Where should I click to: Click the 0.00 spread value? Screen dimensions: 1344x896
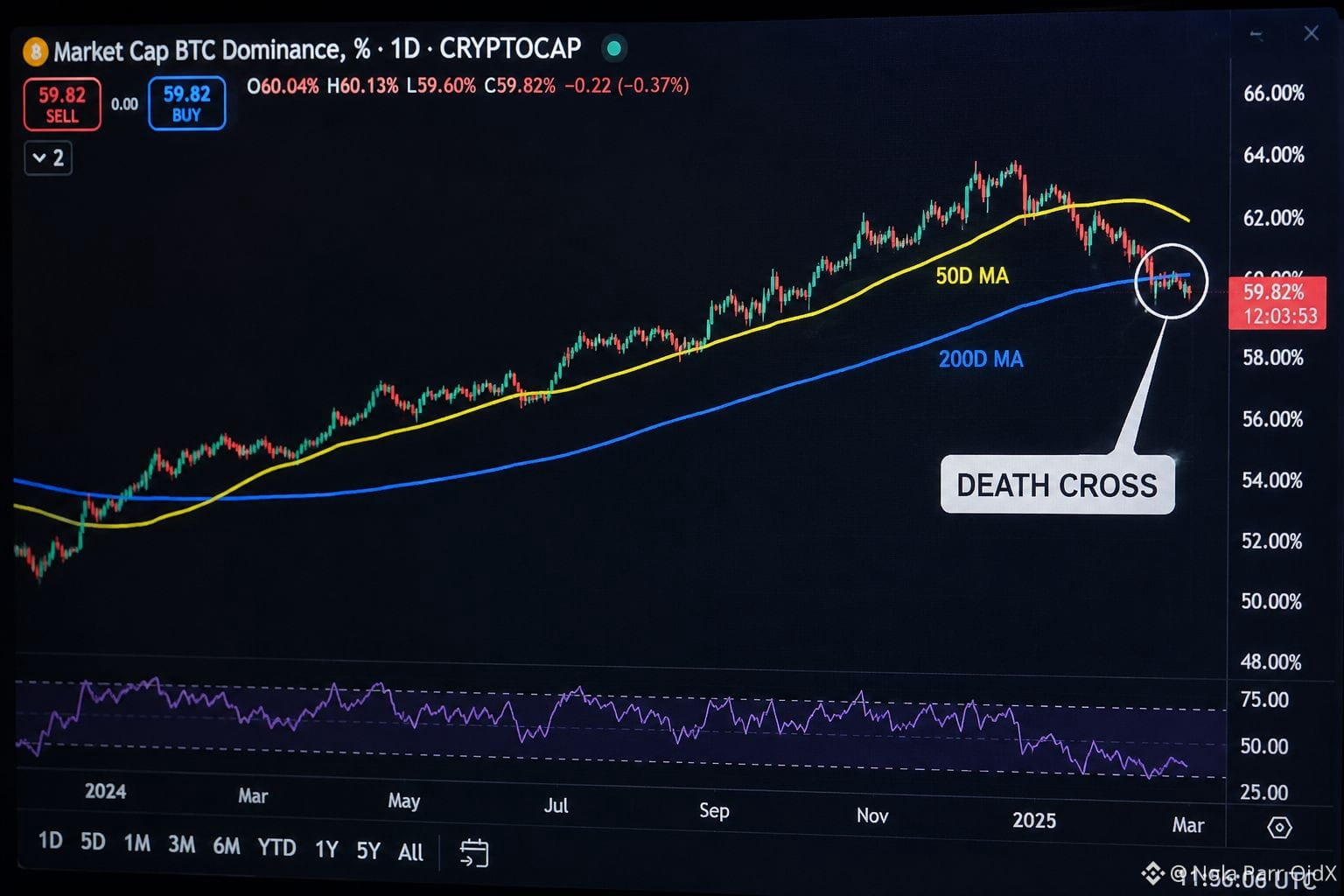124,104
